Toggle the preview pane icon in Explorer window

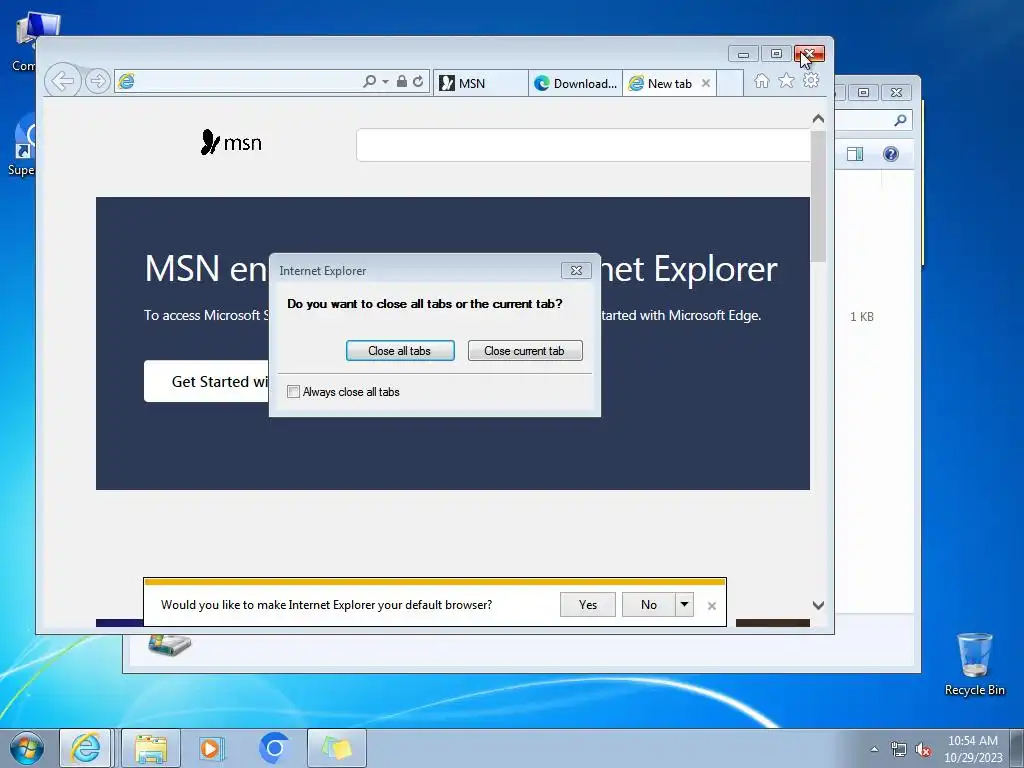pos(855,154)
